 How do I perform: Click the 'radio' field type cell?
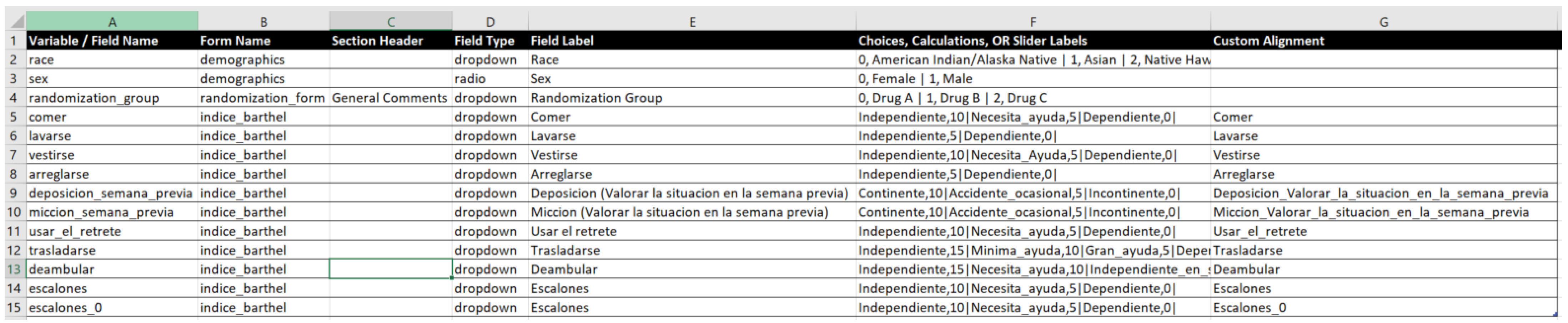489,79
